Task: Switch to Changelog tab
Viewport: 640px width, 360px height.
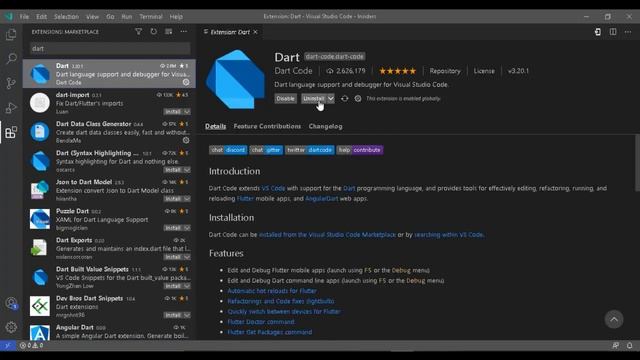Action: click(x=325, y=126)
